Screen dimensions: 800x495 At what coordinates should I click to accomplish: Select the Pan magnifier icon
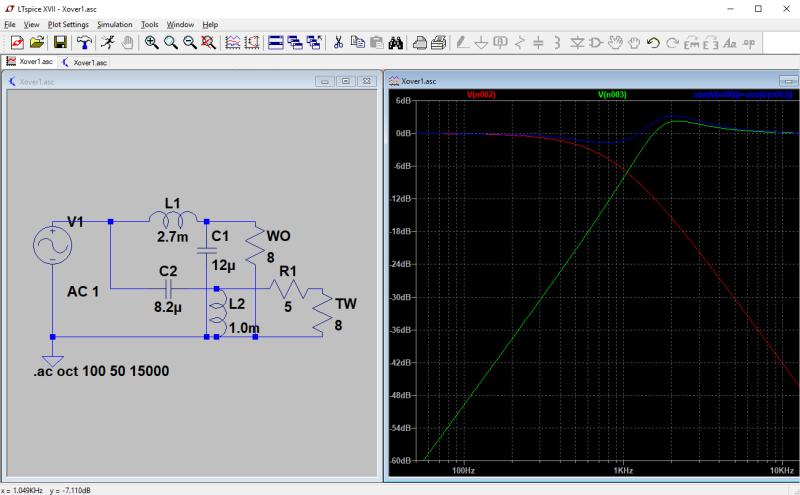click(x=170, y=42)
